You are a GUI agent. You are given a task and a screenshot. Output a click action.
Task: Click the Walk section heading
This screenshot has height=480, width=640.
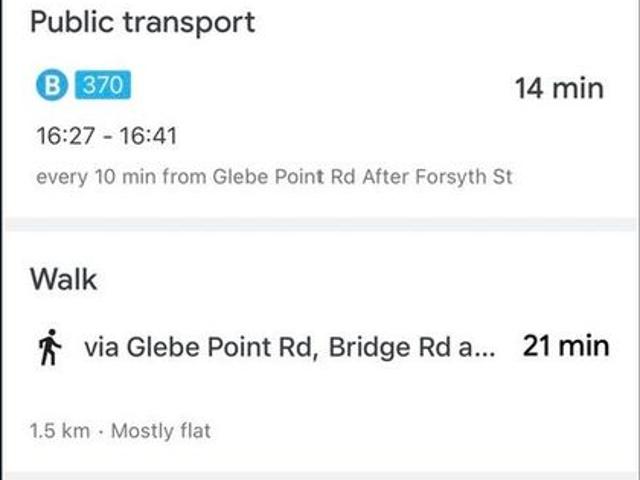[x=64, y=279]
